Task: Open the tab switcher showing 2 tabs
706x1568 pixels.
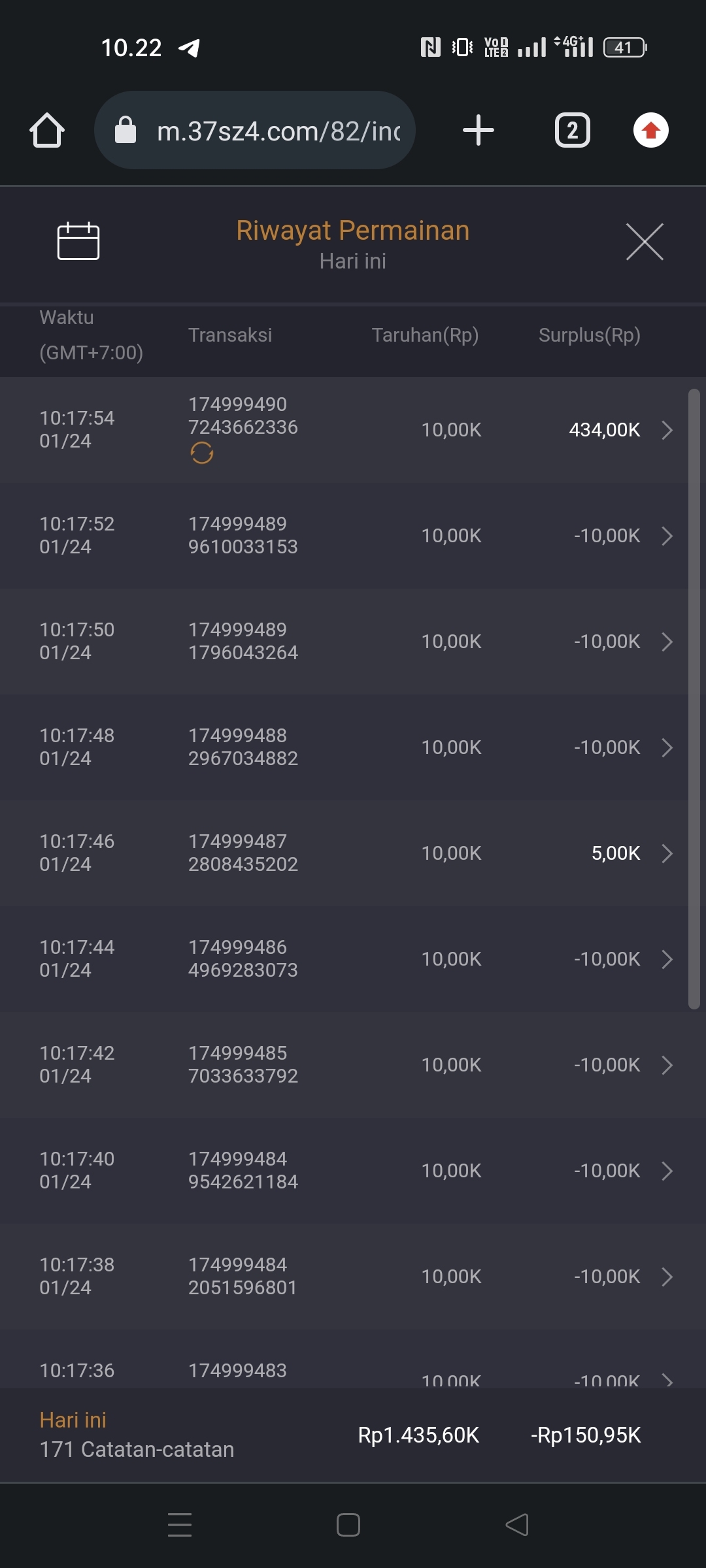Action: click(x=572, y=130)
